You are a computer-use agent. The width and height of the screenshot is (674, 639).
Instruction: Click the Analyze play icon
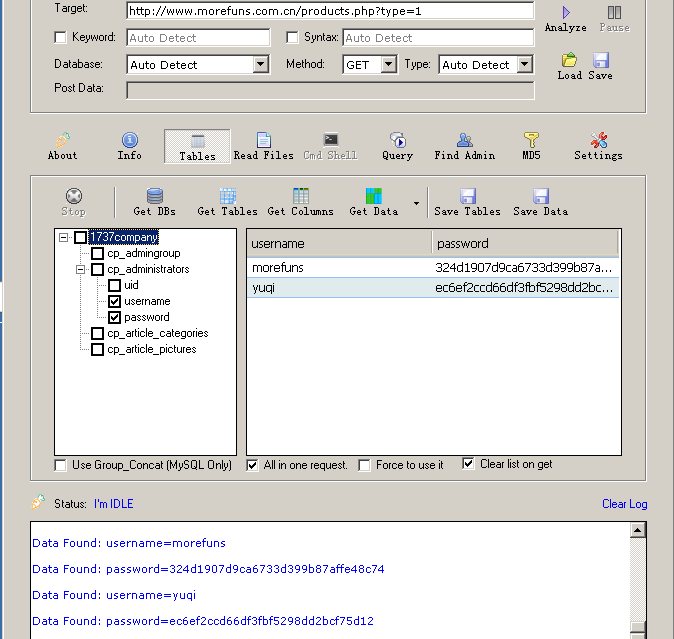click(566, 12)
